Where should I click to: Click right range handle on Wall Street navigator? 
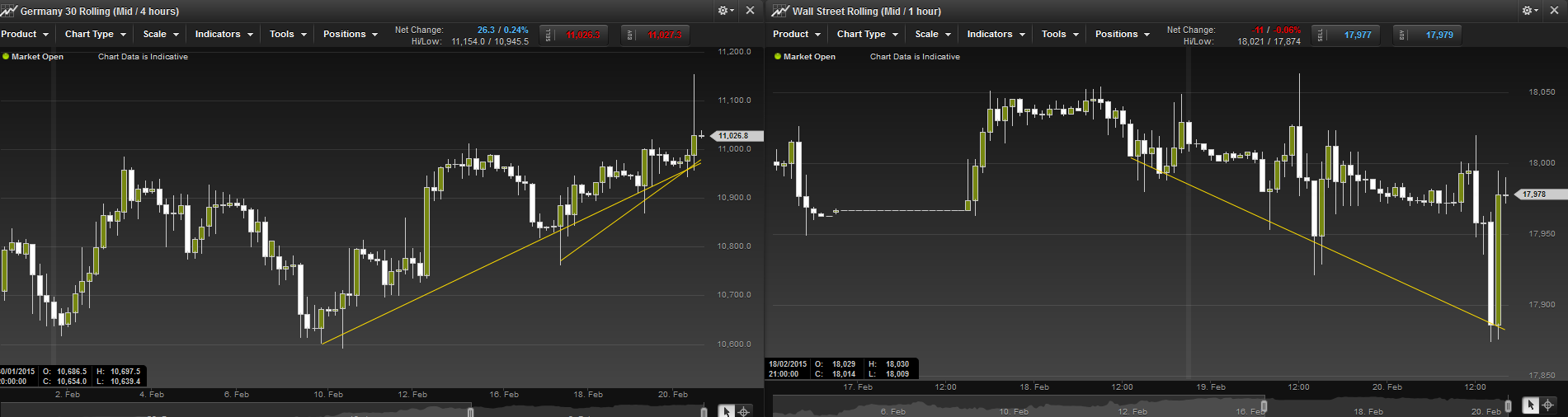(x=1508, y=405)
